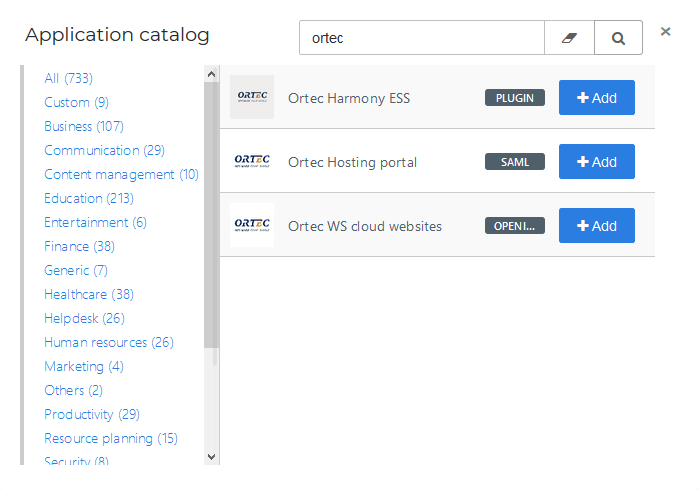Open Communication (29) category
Image resolution: width=698 pixels, height=489 pixels.
pos(105,151)
